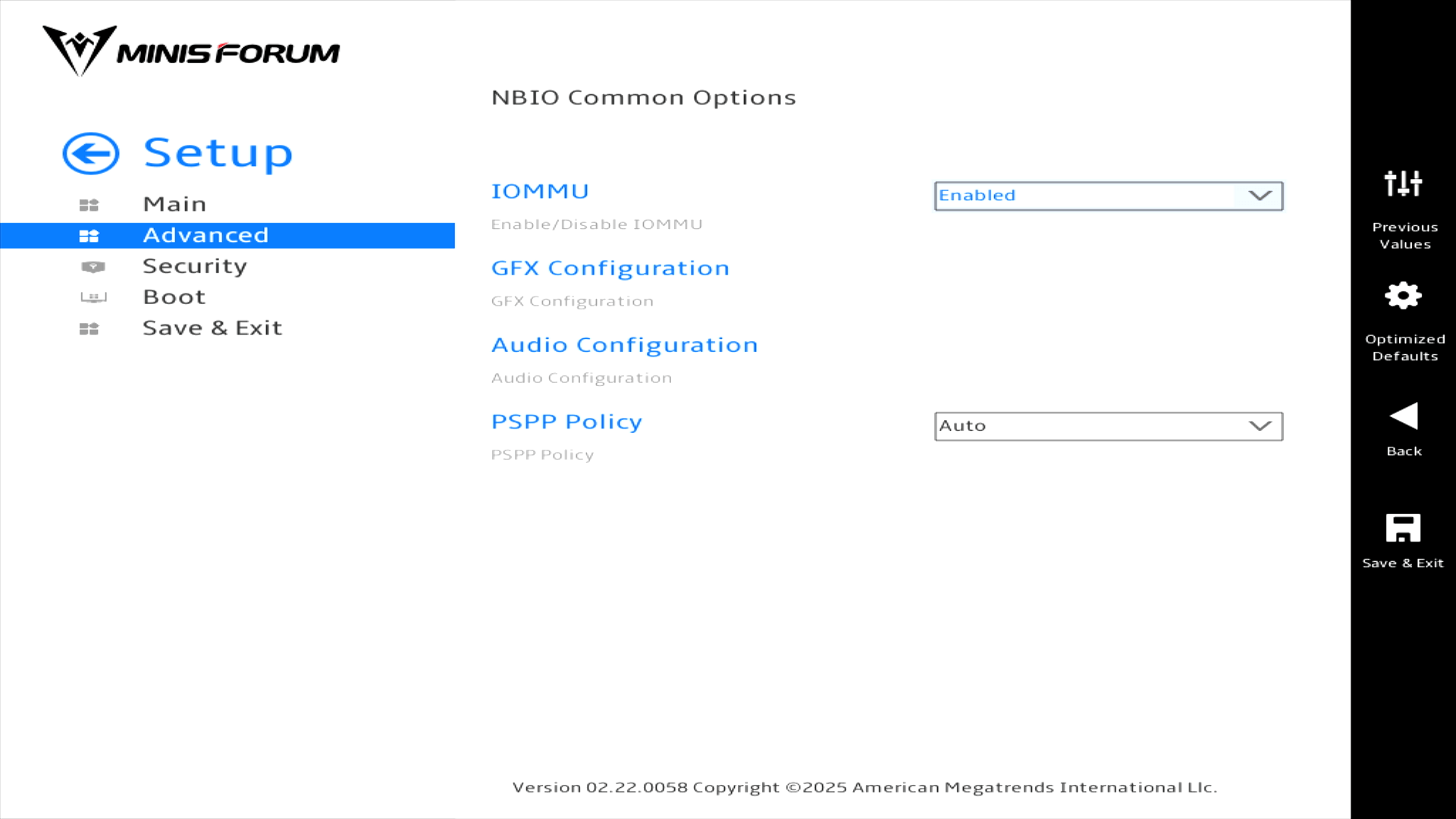
Task: Click the Save & Exit floppy disk icon
Action: tap(1403, 528)
